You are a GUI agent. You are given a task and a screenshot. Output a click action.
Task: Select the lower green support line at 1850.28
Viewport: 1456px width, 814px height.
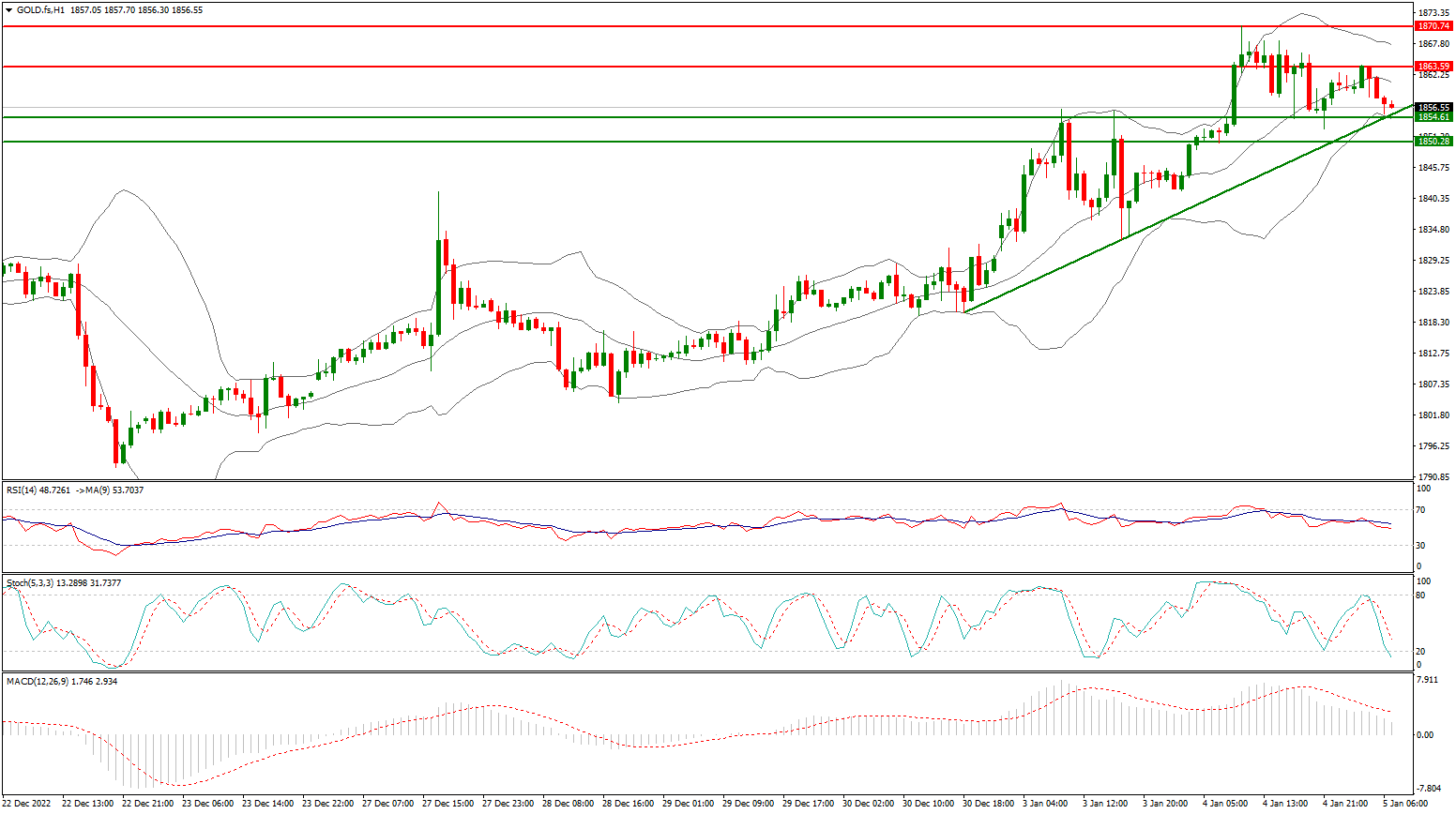[x=707, y=142]
